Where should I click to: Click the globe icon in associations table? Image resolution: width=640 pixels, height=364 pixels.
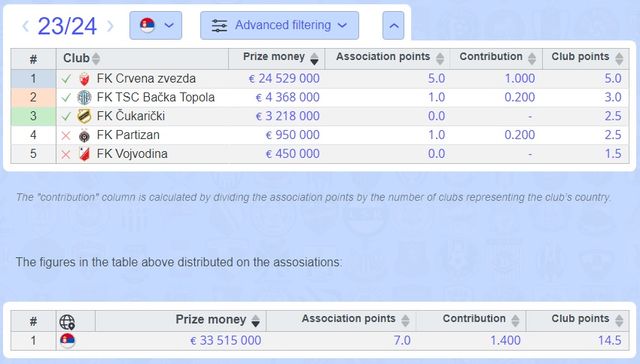click(67, 322)
